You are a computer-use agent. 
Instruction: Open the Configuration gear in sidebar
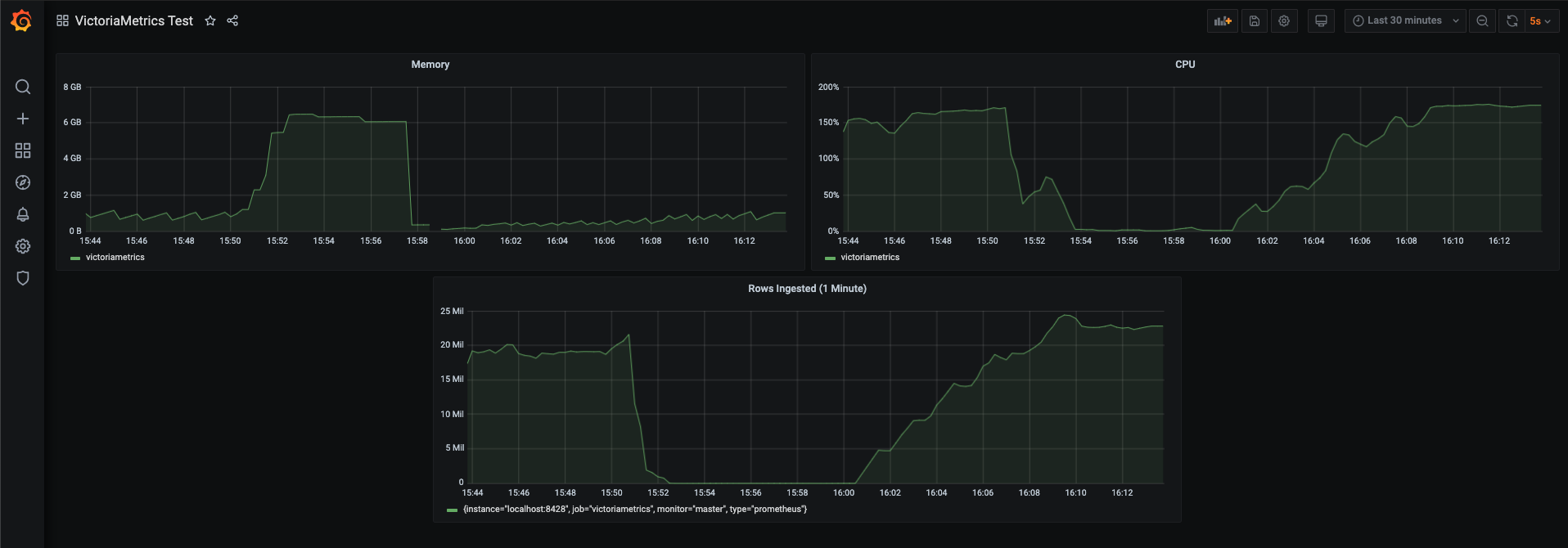pyautogui.click(x=23, y=246)
